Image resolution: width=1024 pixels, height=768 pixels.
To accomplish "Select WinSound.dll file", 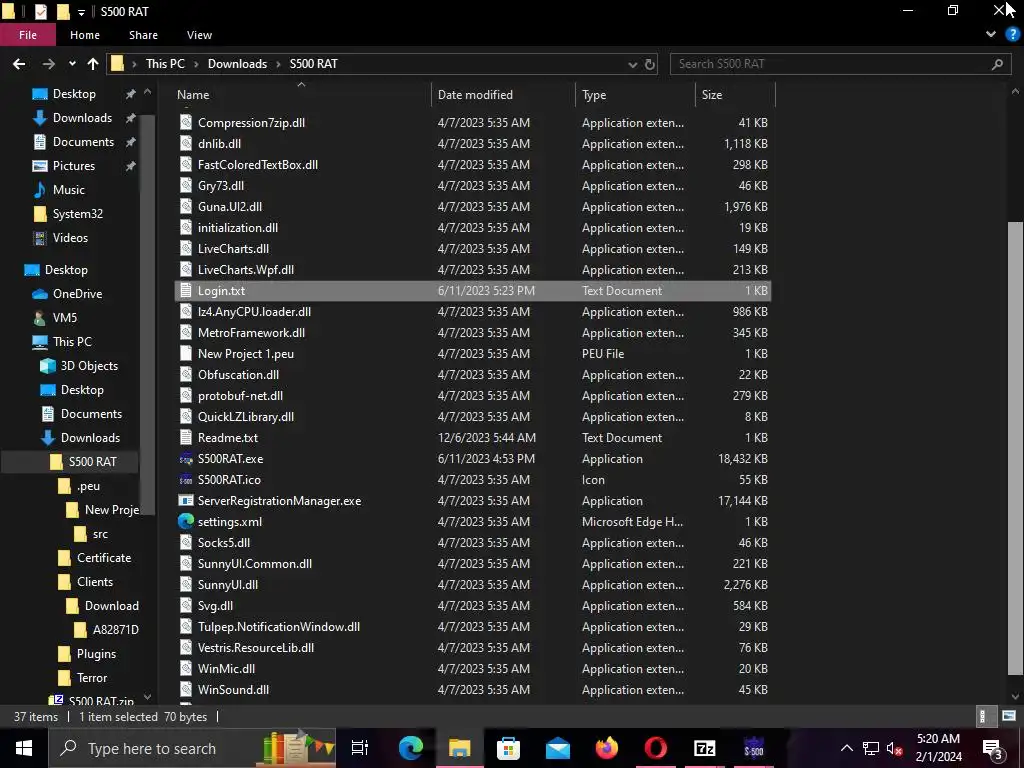I will (233, 690).
